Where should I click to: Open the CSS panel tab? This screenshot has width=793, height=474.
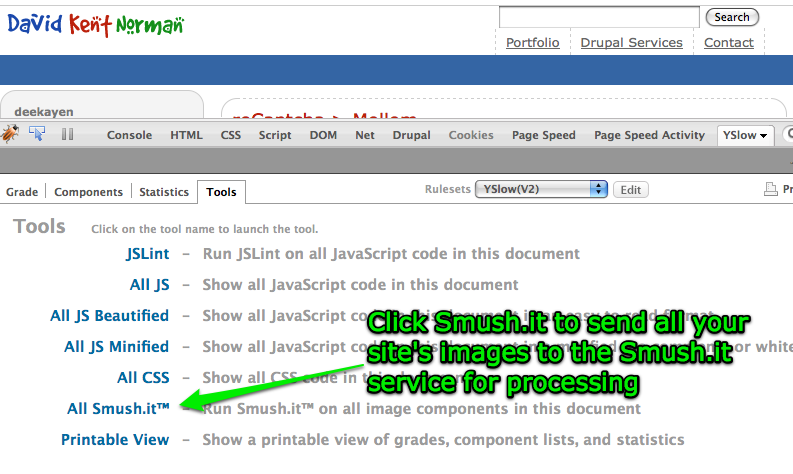click(x=231, y=135)
